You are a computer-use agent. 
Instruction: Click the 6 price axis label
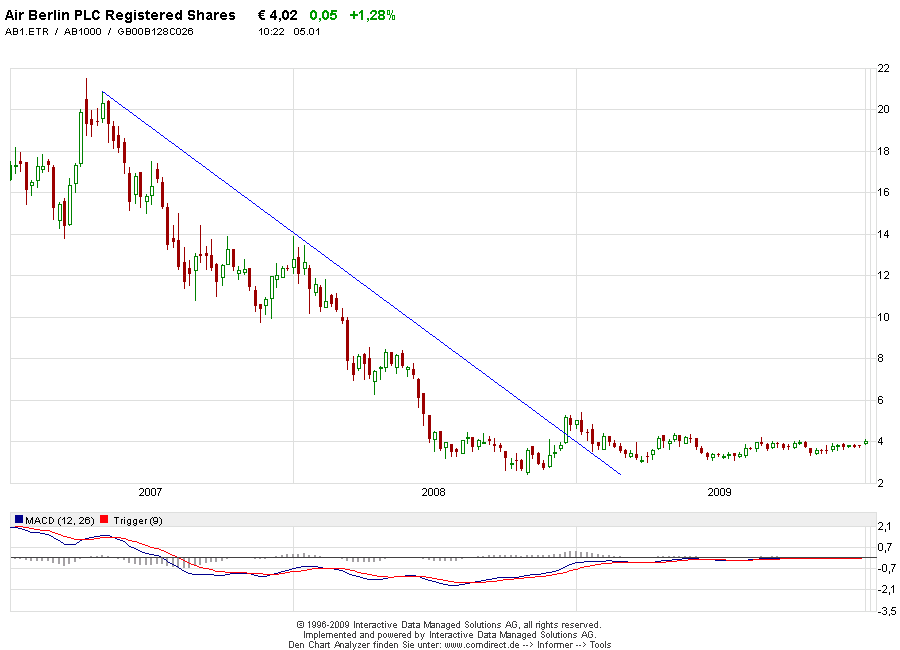tap(880, 400)
